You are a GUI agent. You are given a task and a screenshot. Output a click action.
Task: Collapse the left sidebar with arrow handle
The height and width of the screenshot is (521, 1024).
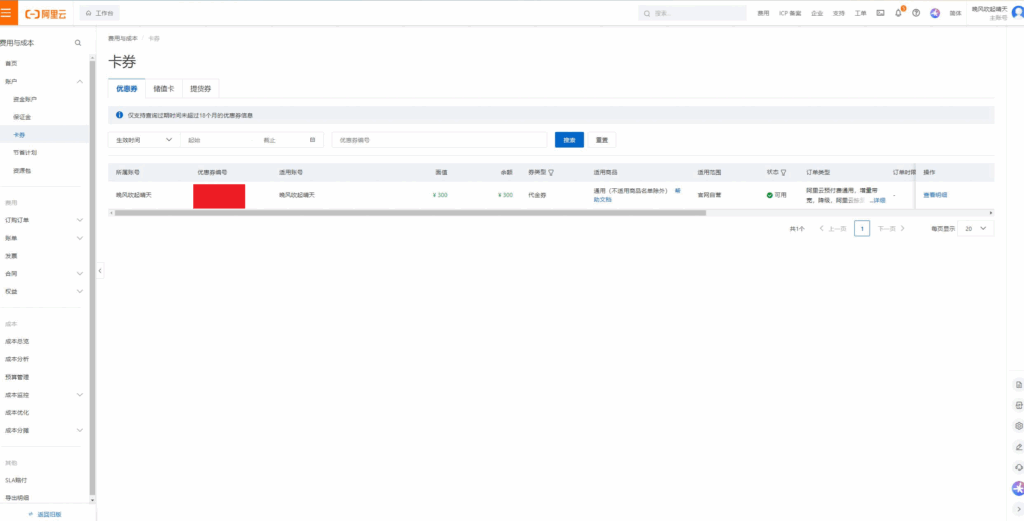[99, 271]
